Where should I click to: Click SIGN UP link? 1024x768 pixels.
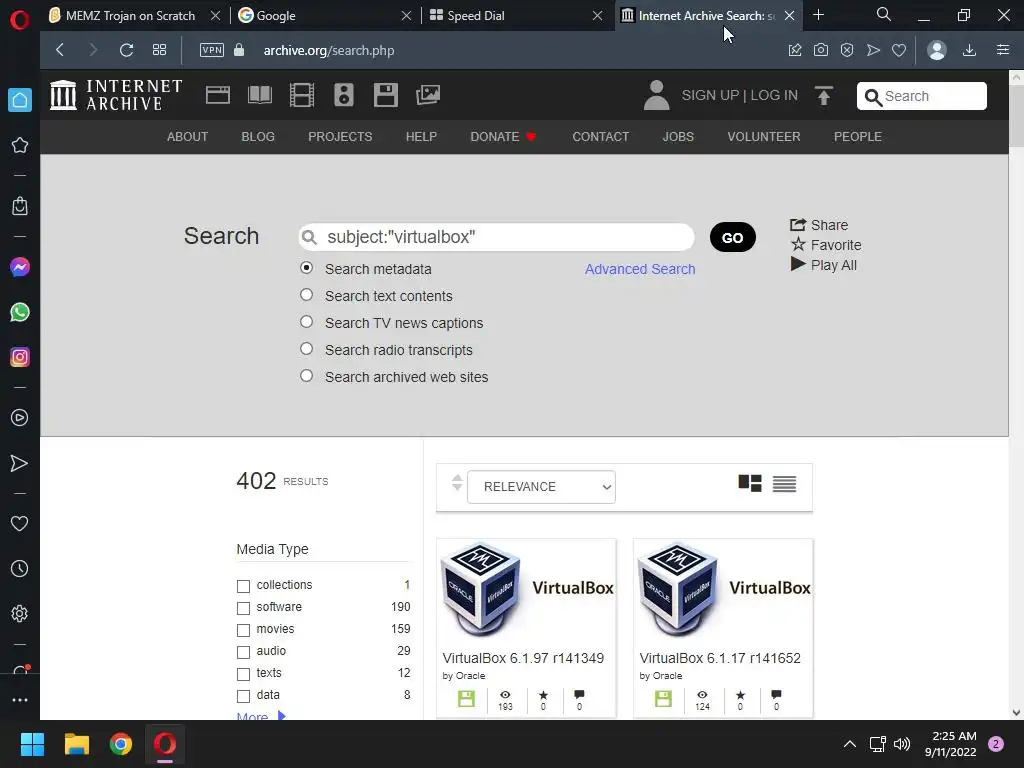[x=709, y=95]
